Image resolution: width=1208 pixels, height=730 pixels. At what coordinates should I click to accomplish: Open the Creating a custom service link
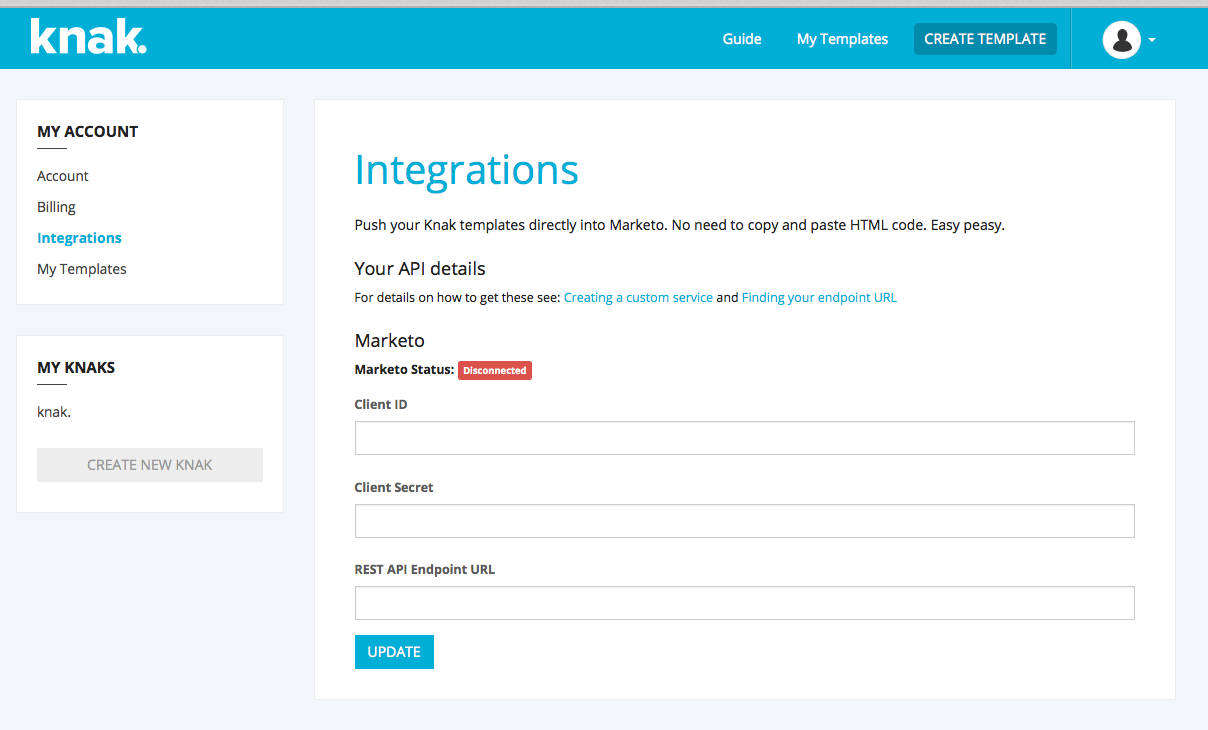[638, 298]
